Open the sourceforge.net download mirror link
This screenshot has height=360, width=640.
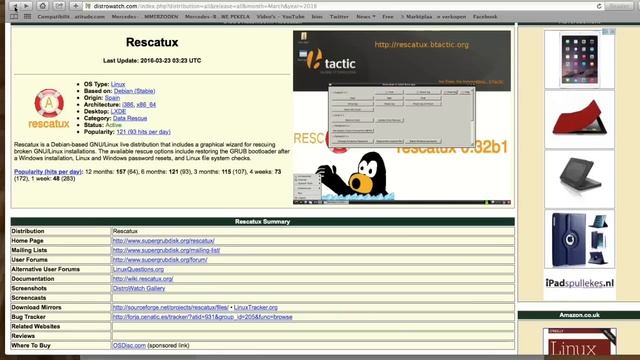point(171,307)
